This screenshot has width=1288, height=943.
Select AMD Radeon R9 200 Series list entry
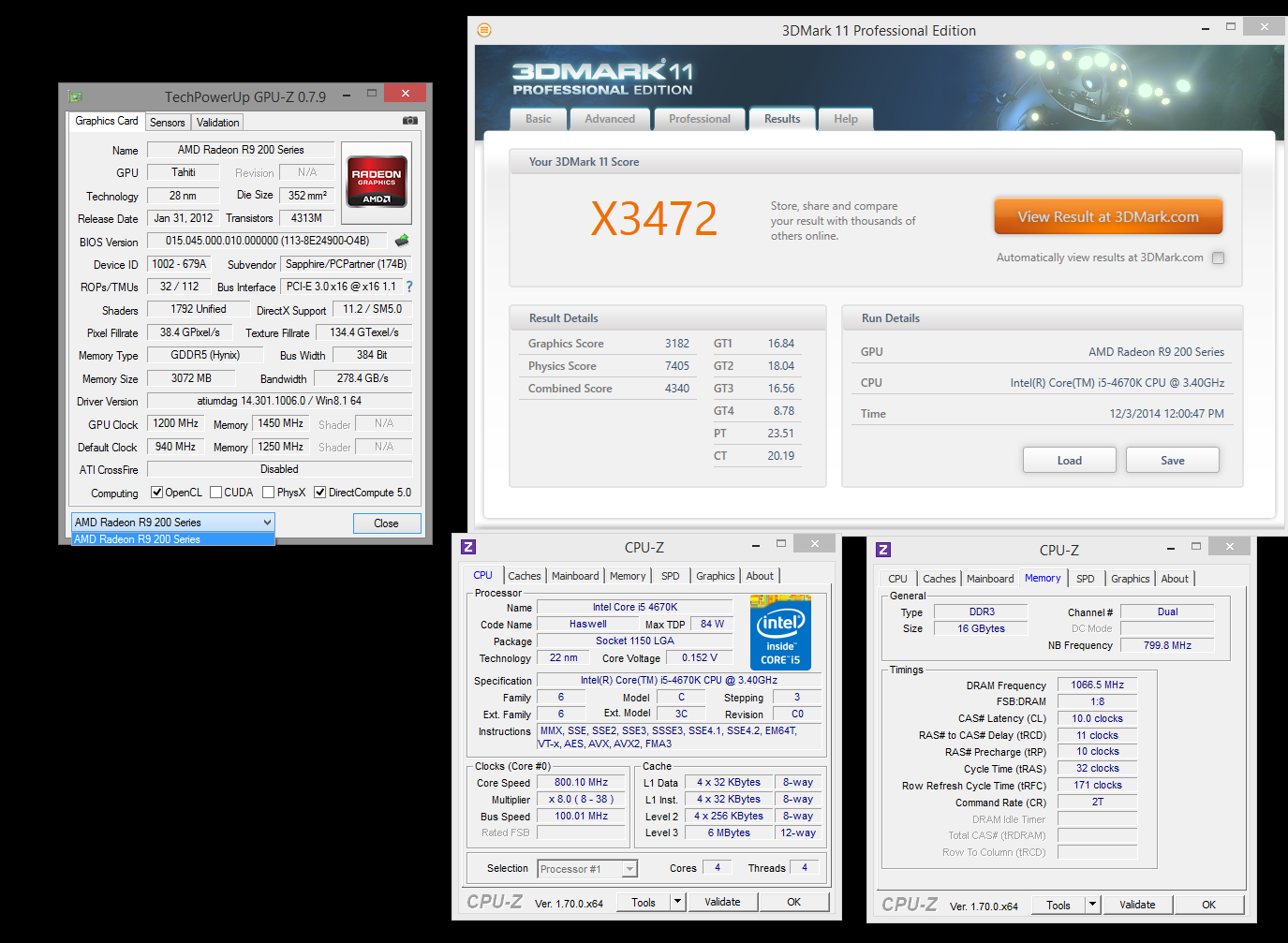point(173,539)
